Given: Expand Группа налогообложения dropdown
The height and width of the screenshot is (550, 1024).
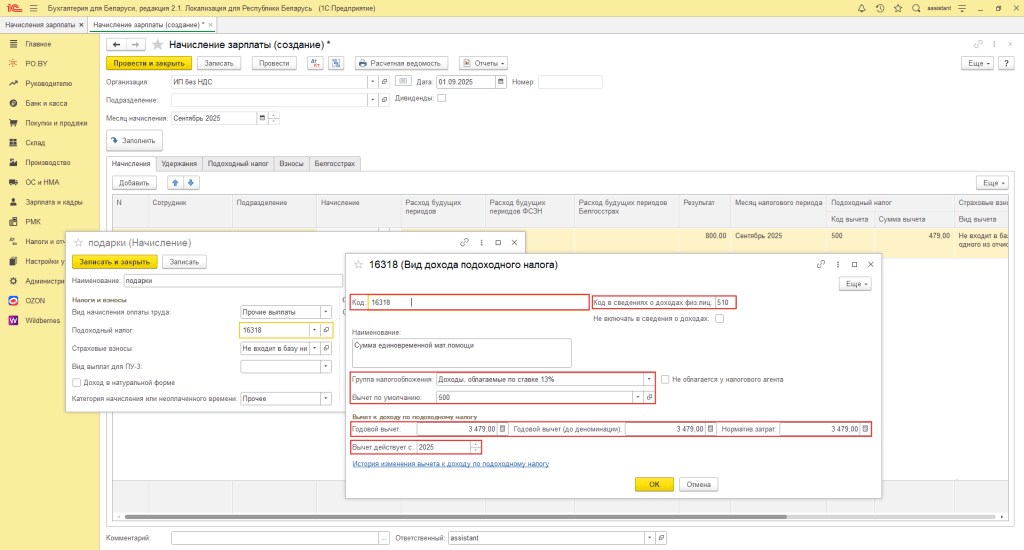Looking at the screenshot, I should tap(648, 380).
